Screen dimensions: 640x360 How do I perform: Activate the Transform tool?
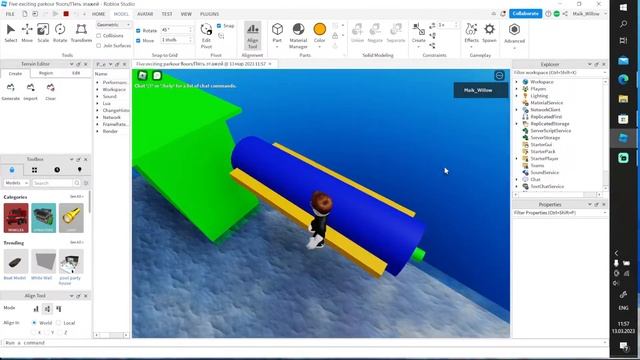(81, 33)
